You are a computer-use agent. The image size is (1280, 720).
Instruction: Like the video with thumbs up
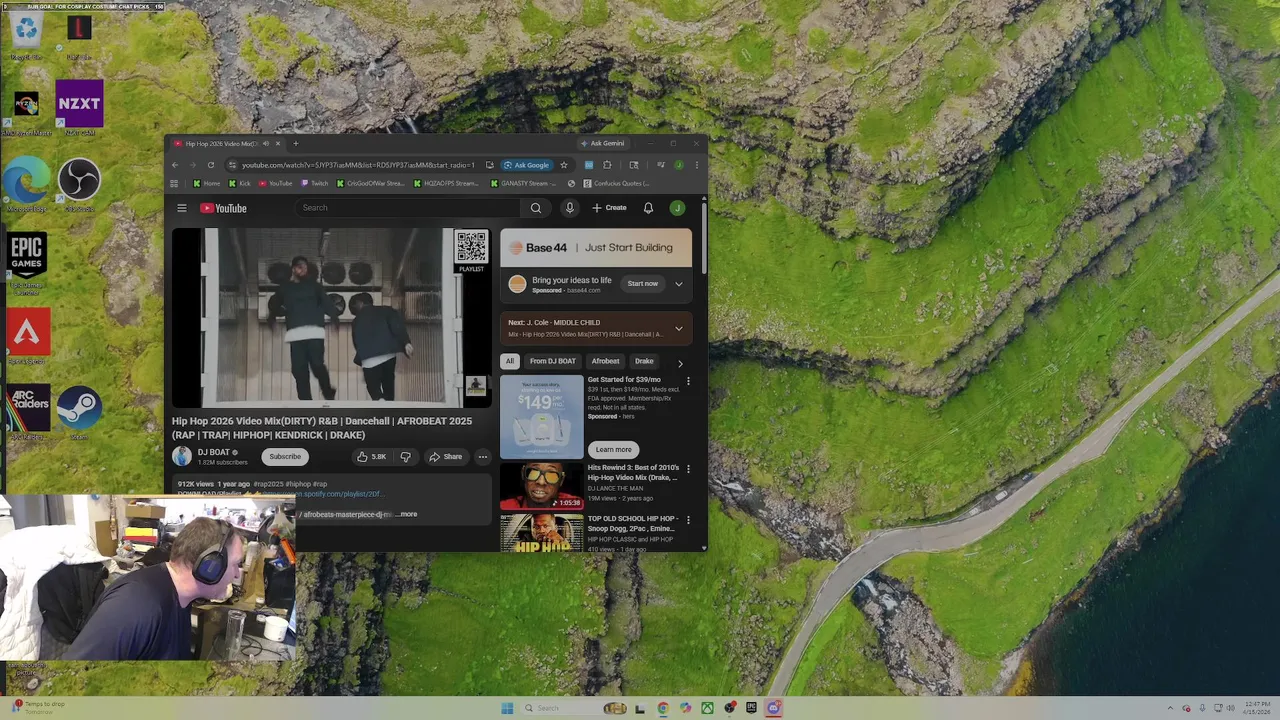click(x=372, y=457)
